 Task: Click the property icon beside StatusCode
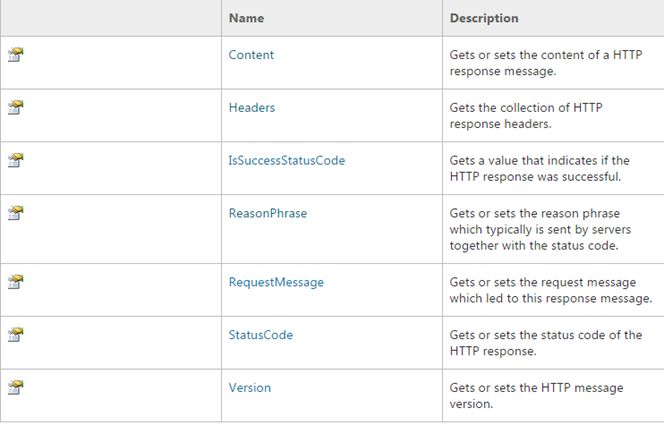point(15,334)
